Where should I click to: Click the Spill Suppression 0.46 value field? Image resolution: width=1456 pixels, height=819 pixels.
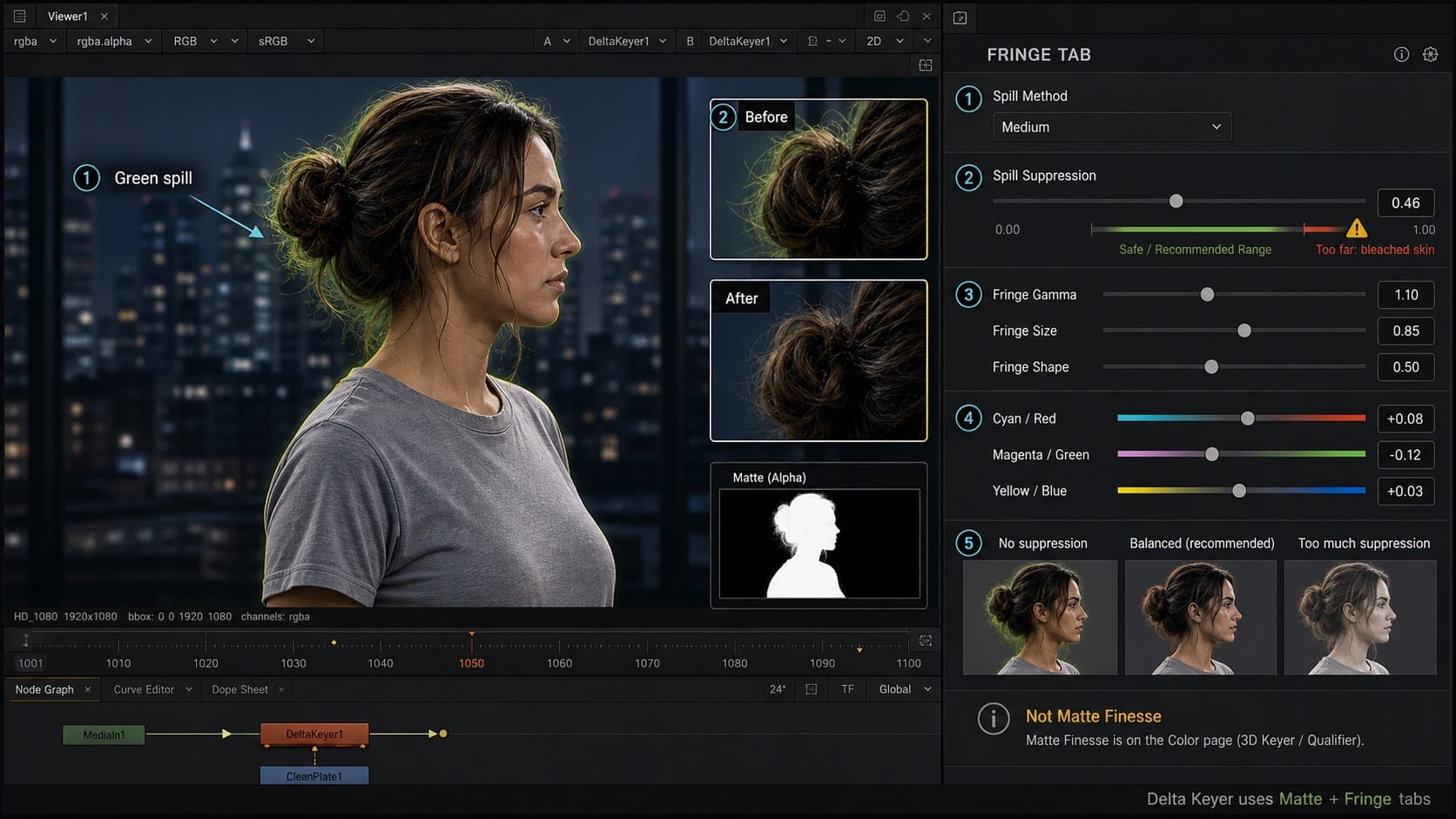[x=1405, y=203]
